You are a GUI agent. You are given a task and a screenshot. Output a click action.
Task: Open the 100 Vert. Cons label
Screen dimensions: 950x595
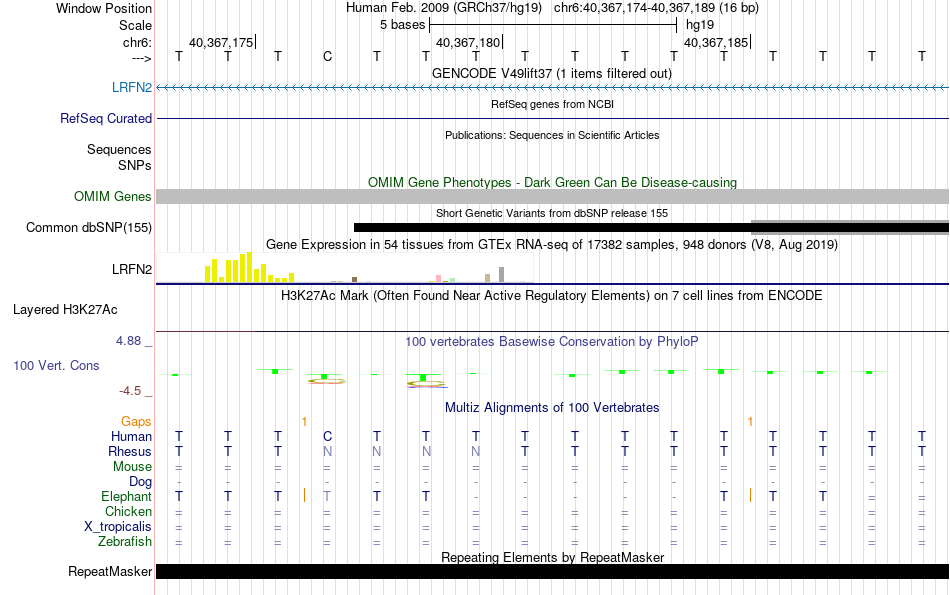(x=56, y=365)
